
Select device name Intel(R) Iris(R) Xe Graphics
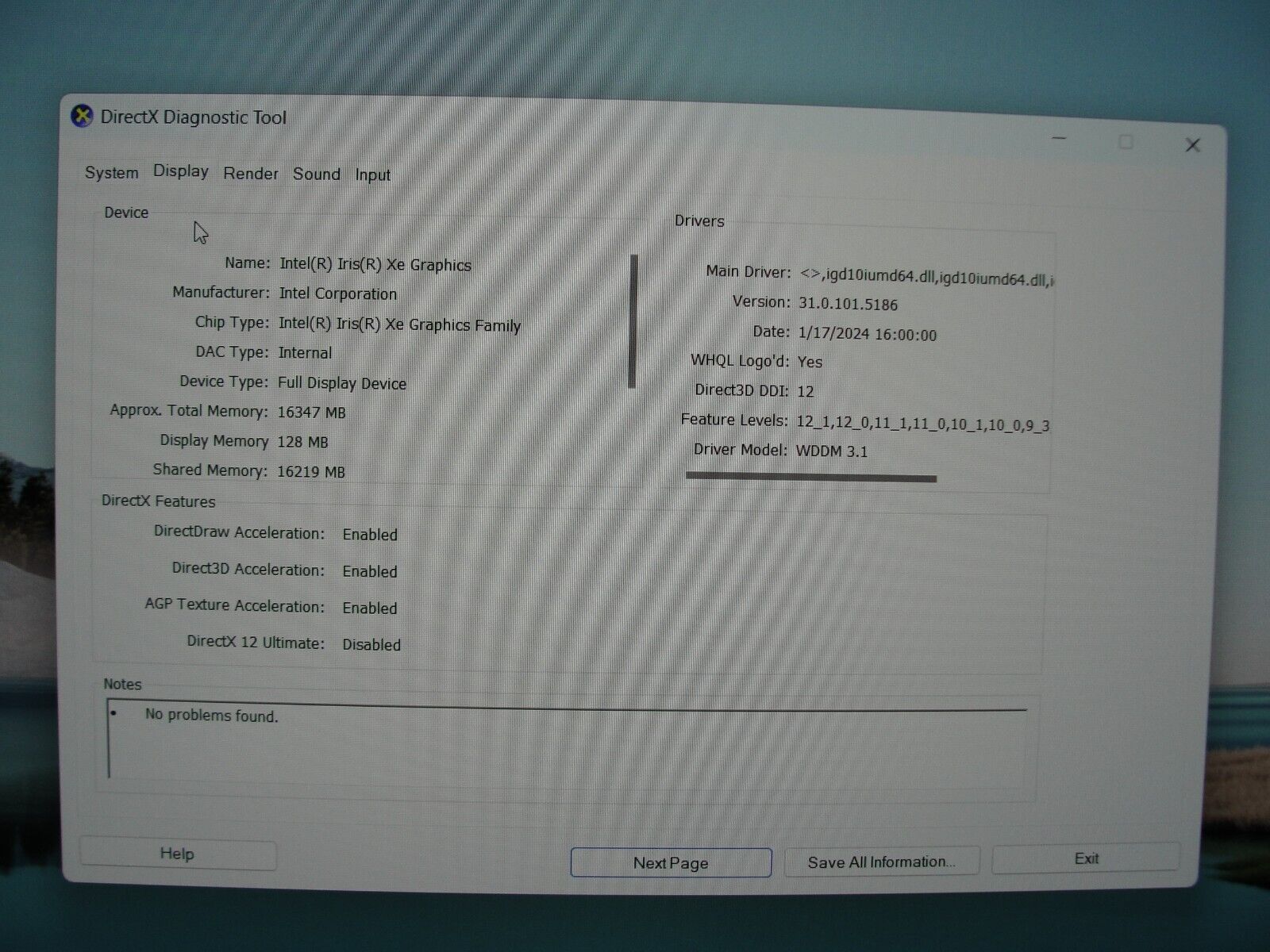375,265
